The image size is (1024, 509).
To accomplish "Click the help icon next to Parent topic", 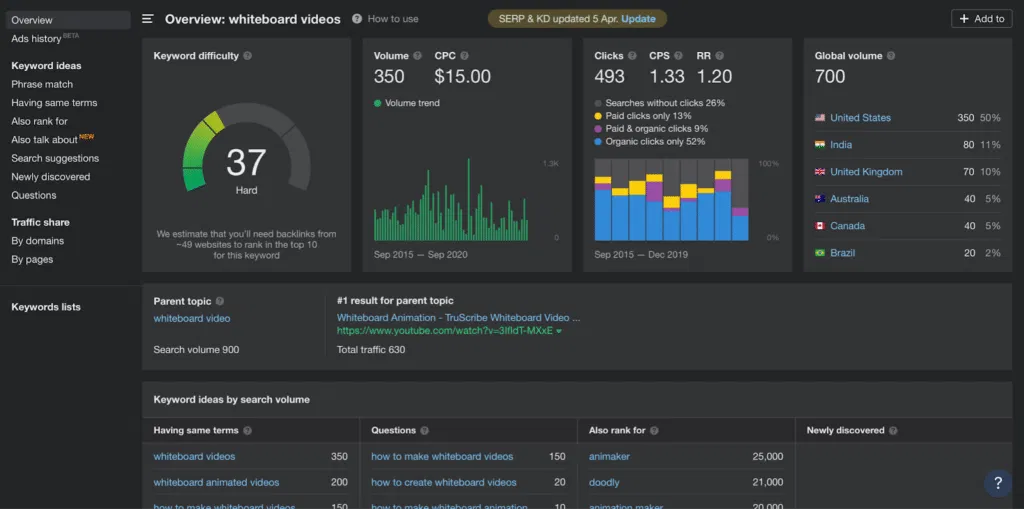I will [220, 301].
